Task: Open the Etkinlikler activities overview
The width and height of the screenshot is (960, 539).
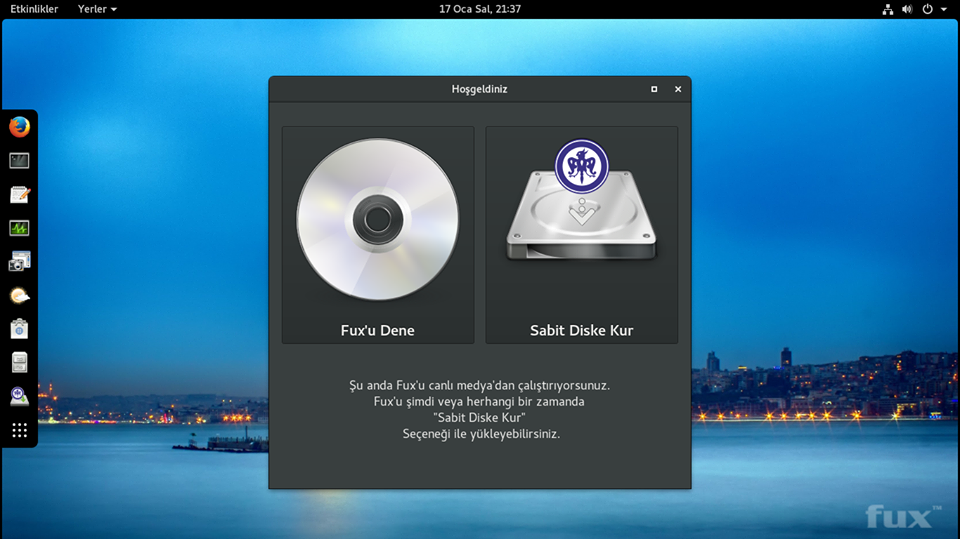Action: coord(34,9)
